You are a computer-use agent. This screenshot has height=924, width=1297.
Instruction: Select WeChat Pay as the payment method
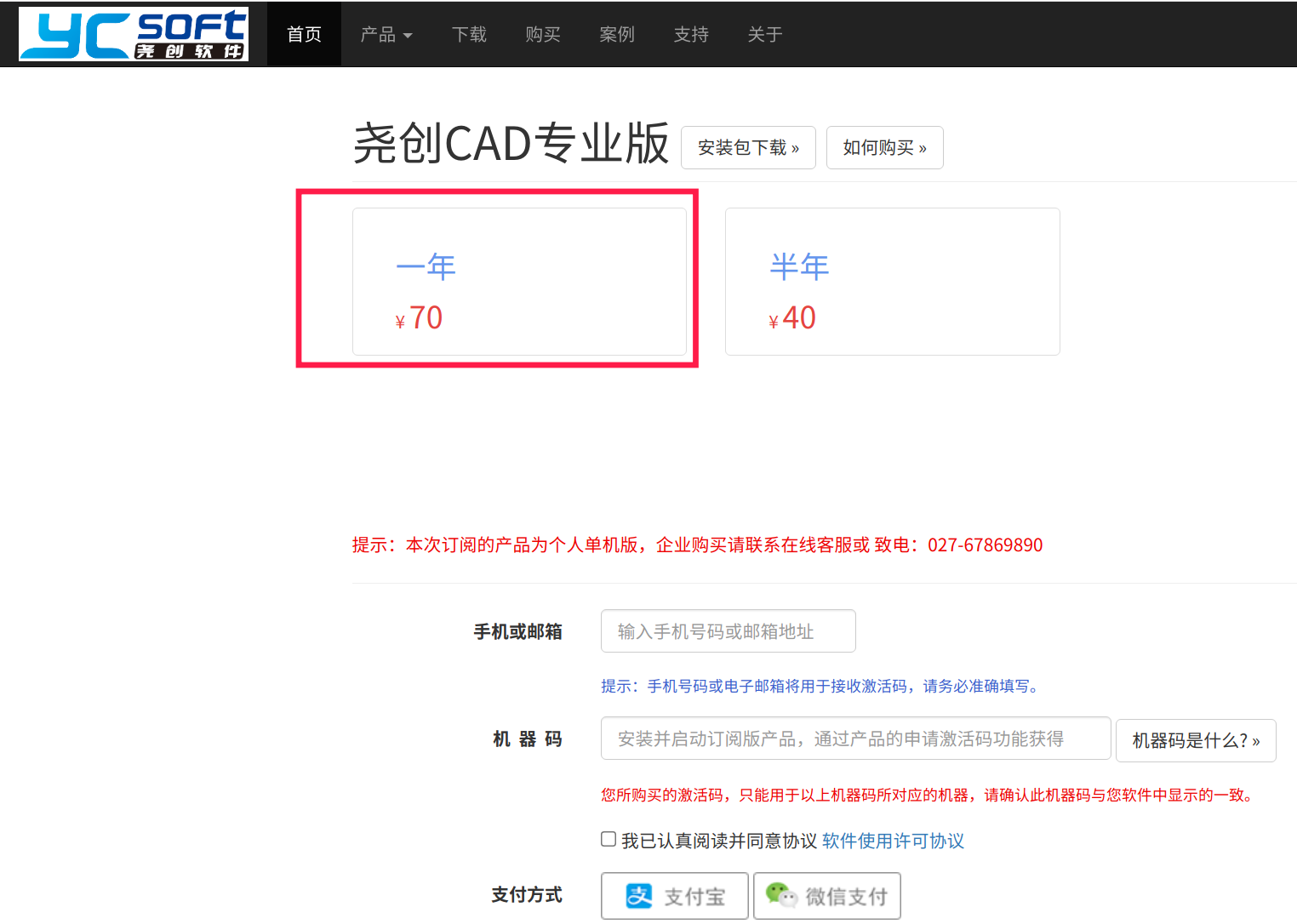pyautogui.click(x=826, y=895)
